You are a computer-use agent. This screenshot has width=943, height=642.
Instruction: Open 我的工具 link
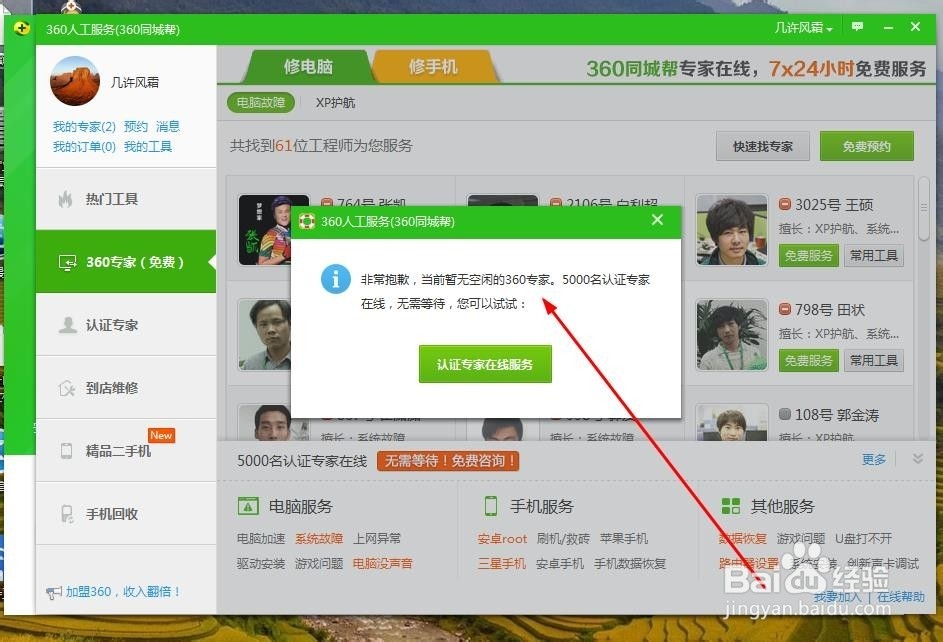(148, 147)
